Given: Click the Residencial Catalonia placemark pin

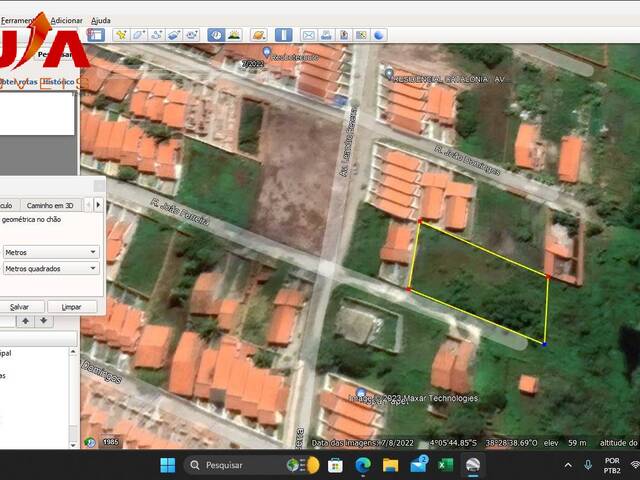Looking at the screenshot, I should pos(389,74).
